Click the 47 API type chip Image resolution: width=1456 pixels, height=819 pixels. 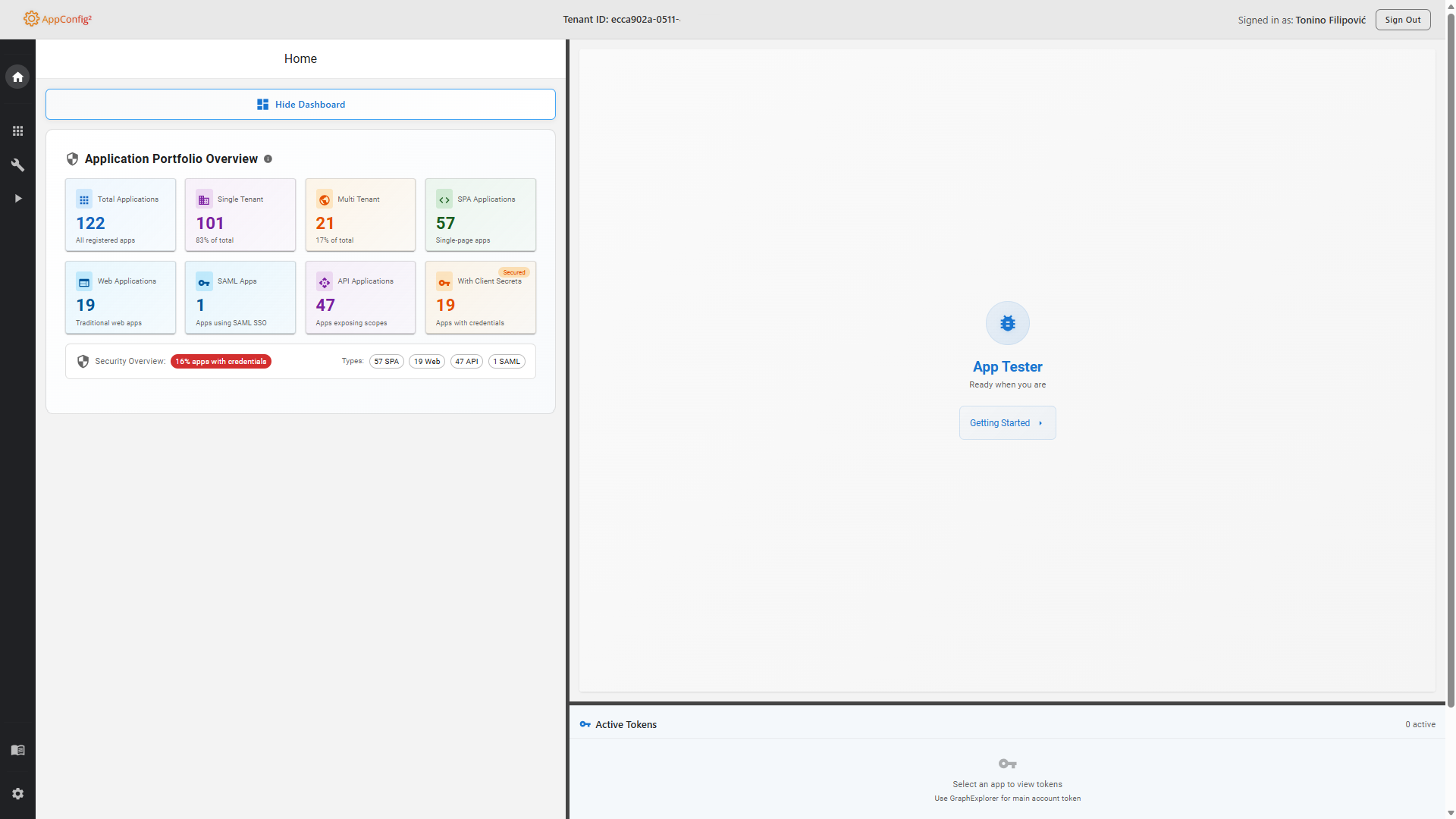point(466,362)
